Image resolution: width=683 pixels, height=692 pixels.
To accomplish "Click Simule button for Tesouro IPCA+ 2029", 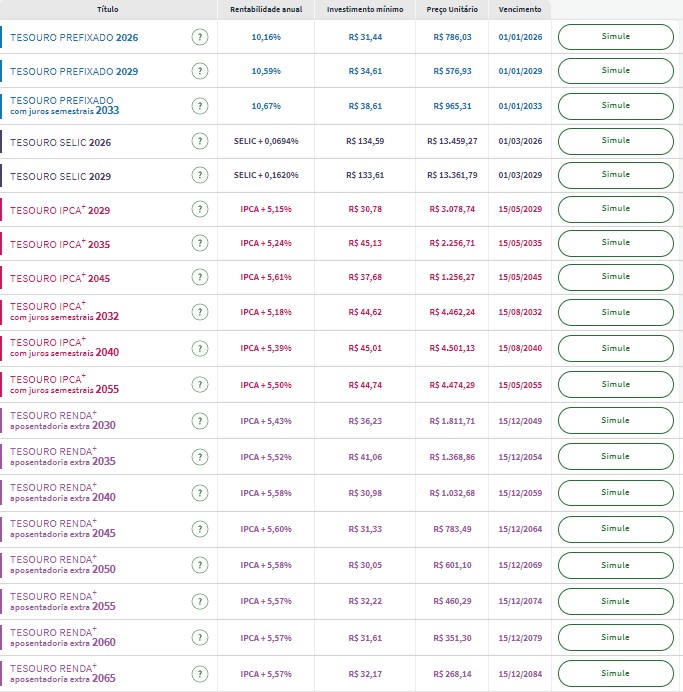I will [615, 209].
